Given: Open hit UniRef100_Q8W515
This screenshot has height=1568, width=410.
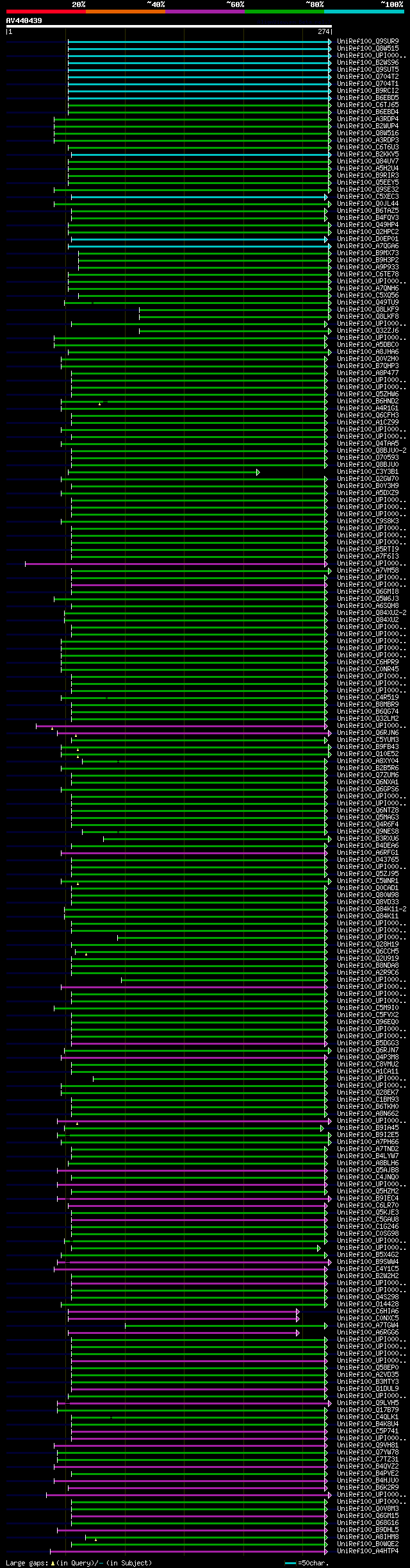Looking at the screenshot, I should [368, 49].
